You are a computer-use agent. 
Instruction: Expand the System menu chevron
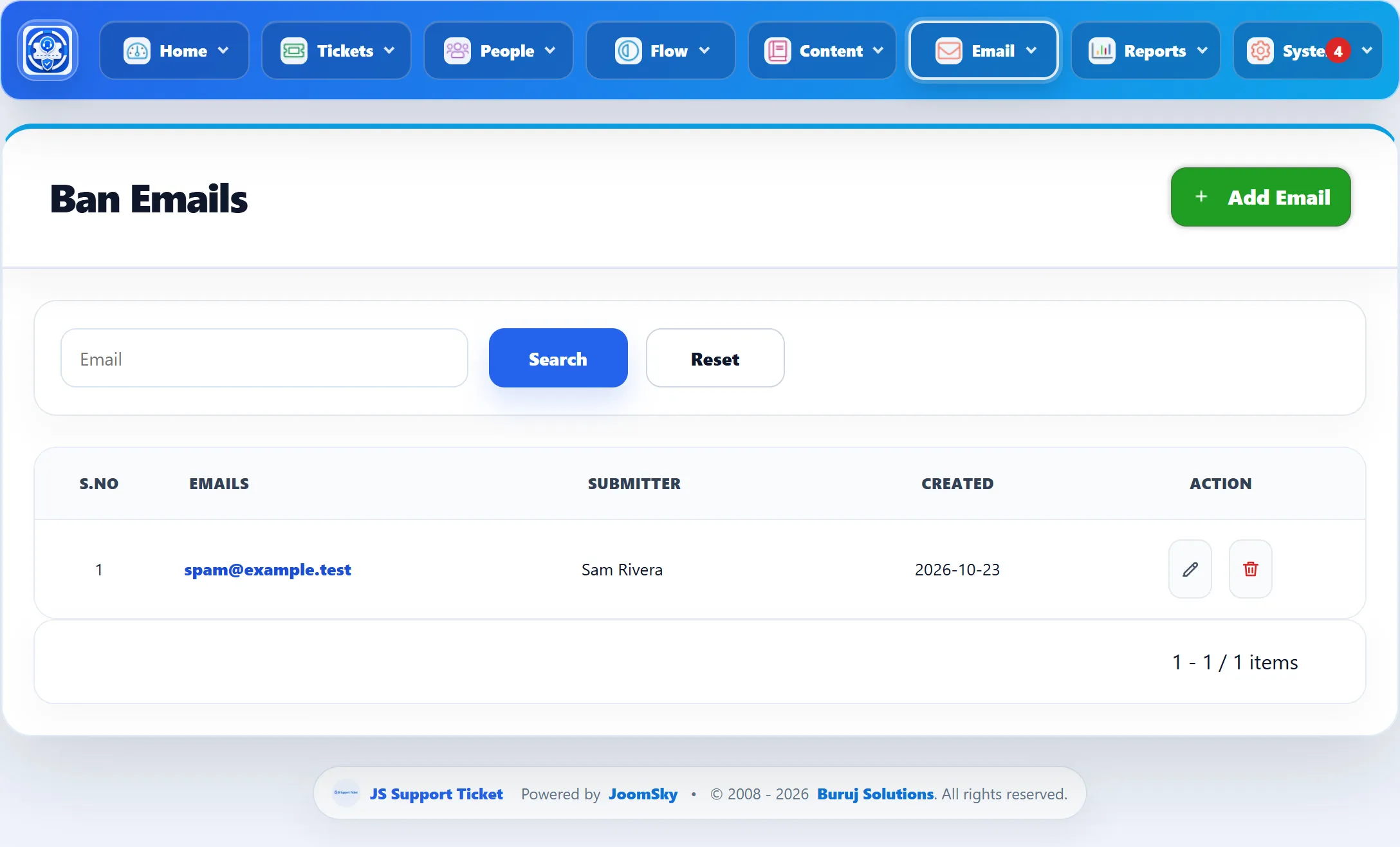(1367, 51)
